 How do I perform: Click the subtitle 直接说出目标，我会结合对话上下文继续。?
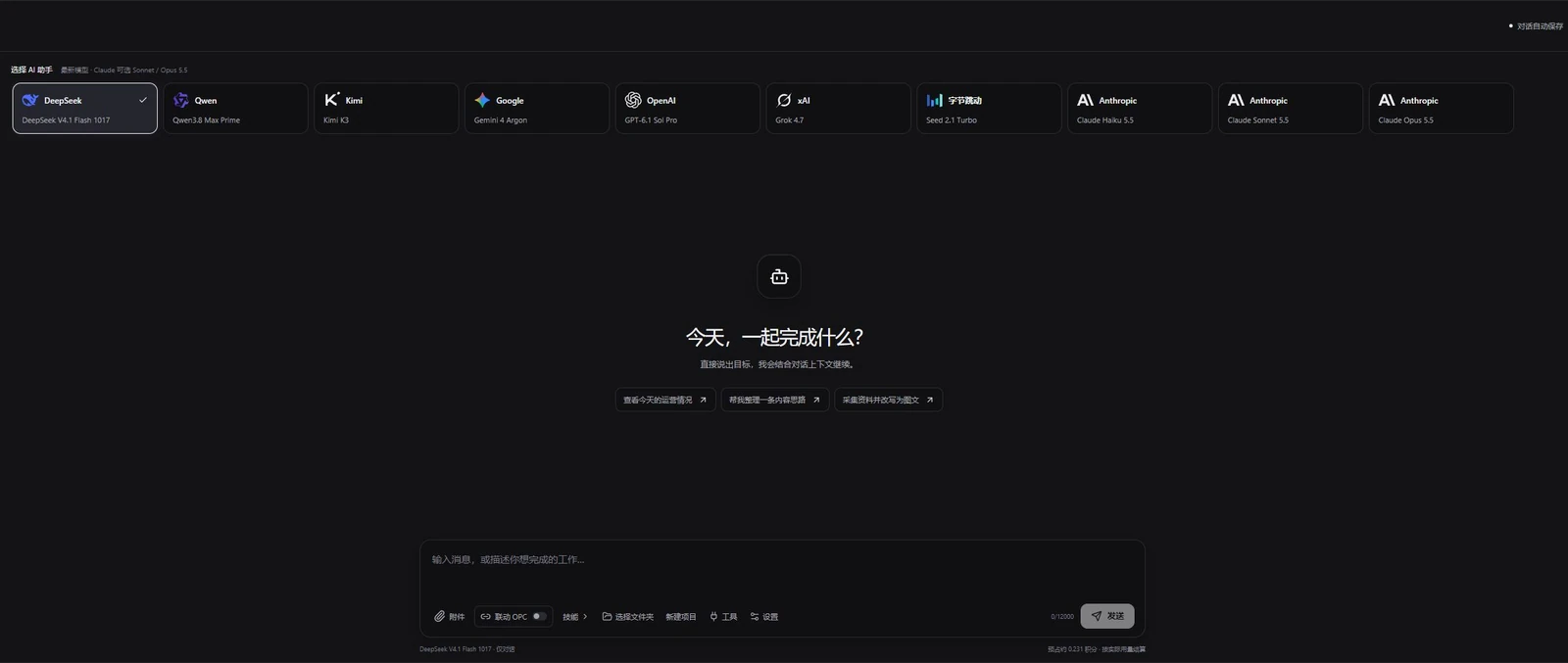tap(779, 364)
